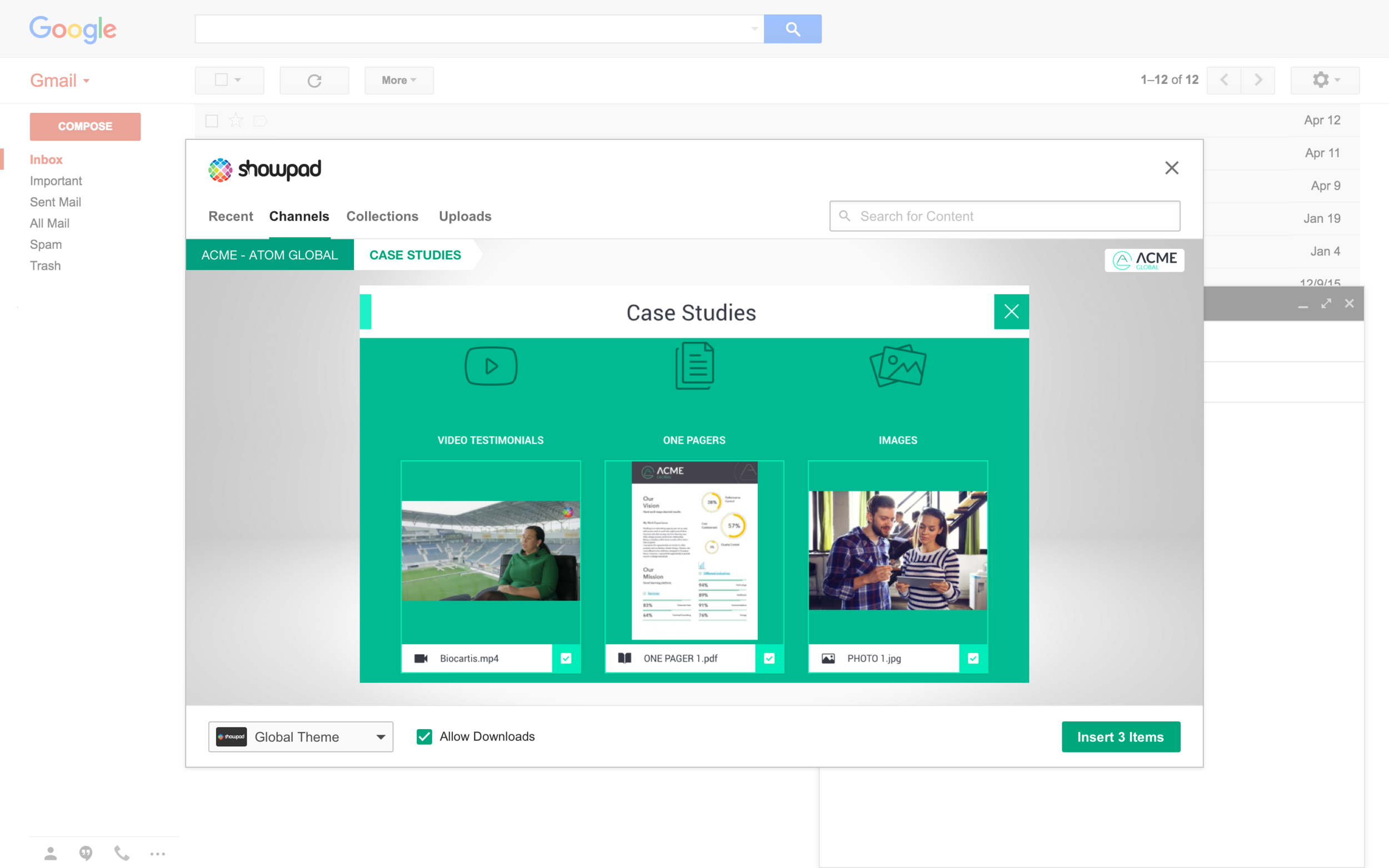Click the Google search magnifier button
The image size is (1389, 868).
[792, 29]
